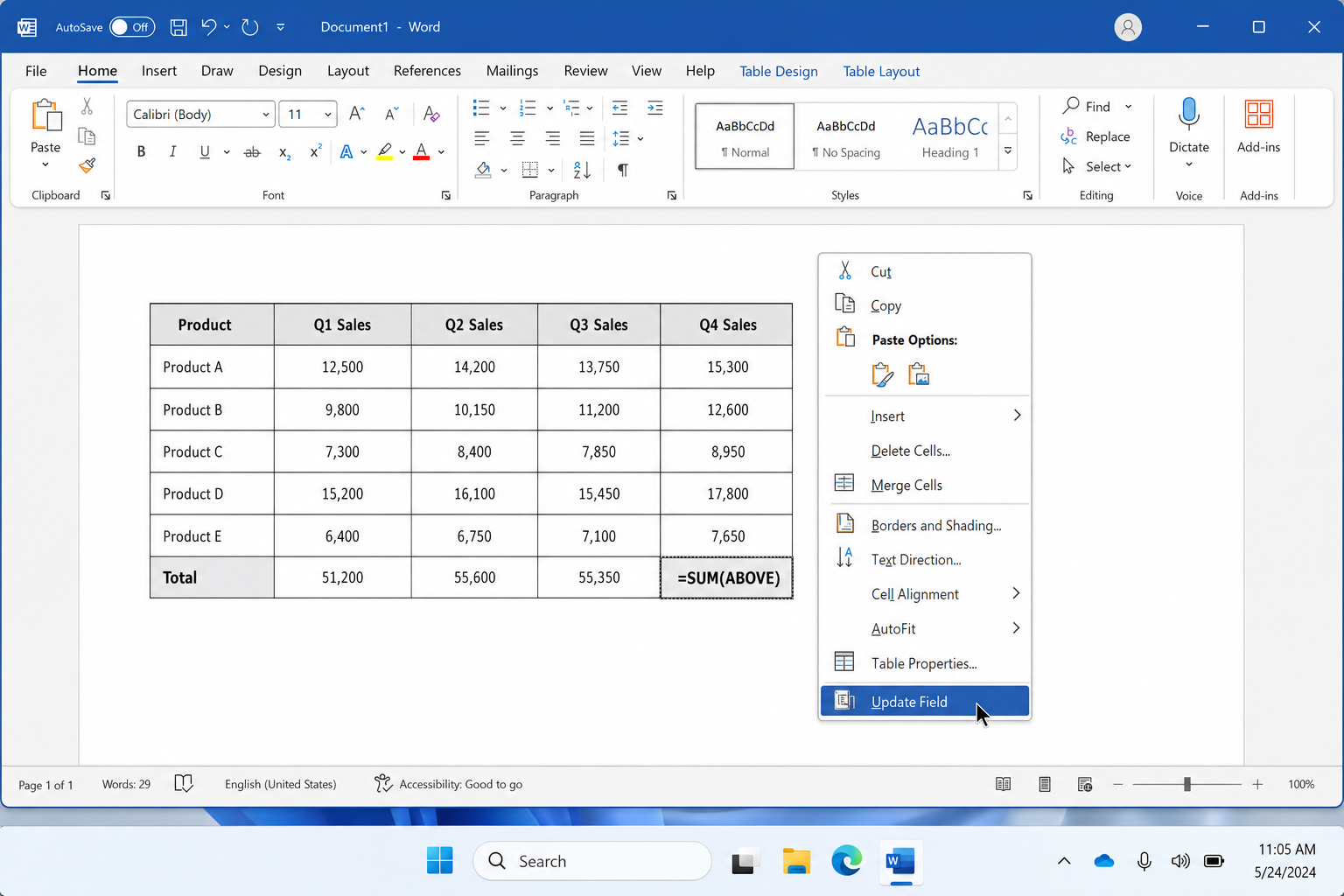
Task: Choose the Picture paste option icon
Action: (919, 375)
